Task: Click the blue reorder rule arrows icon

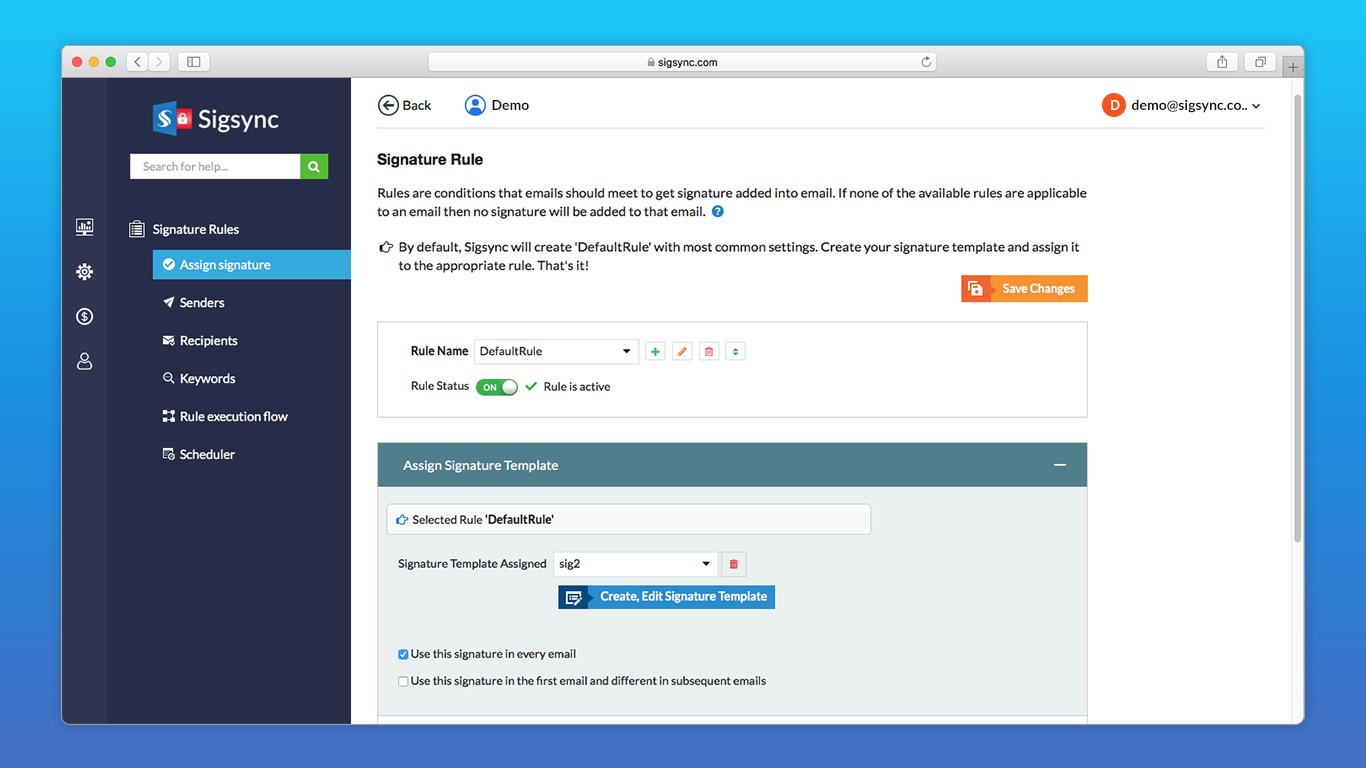Action: tap(736, 351)
